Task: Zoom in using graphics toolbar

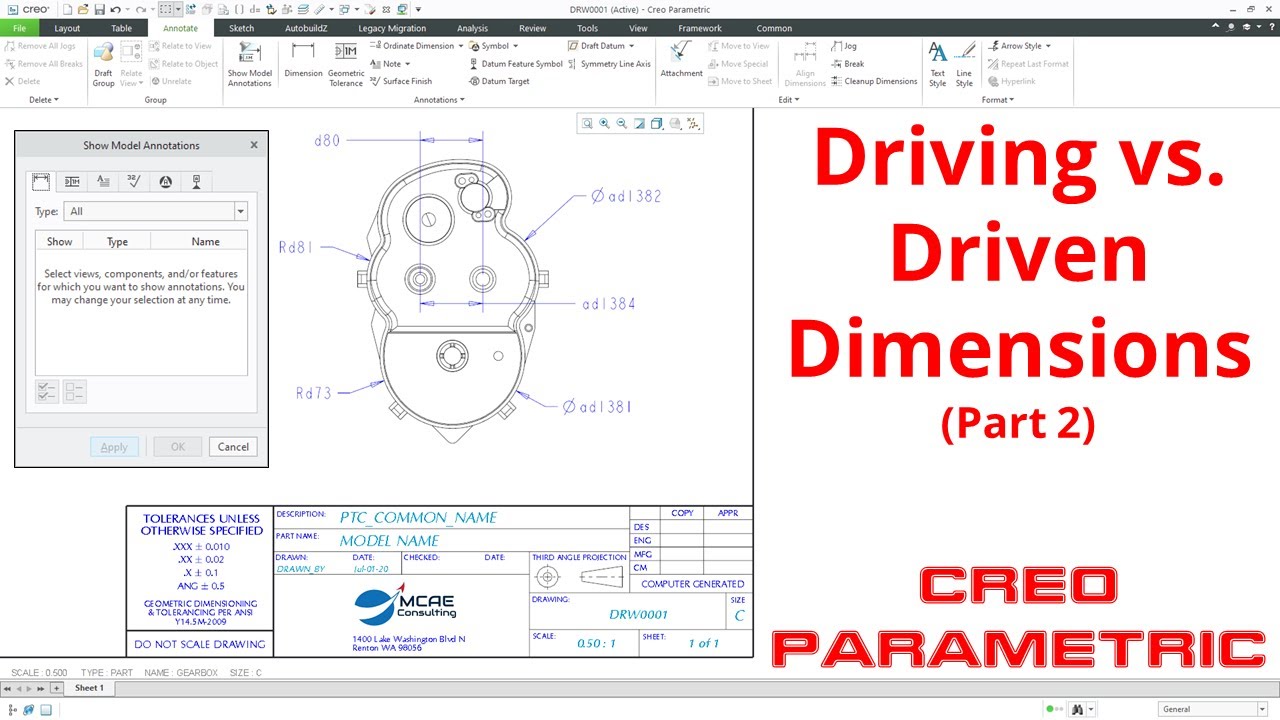Action: [605, 124]
